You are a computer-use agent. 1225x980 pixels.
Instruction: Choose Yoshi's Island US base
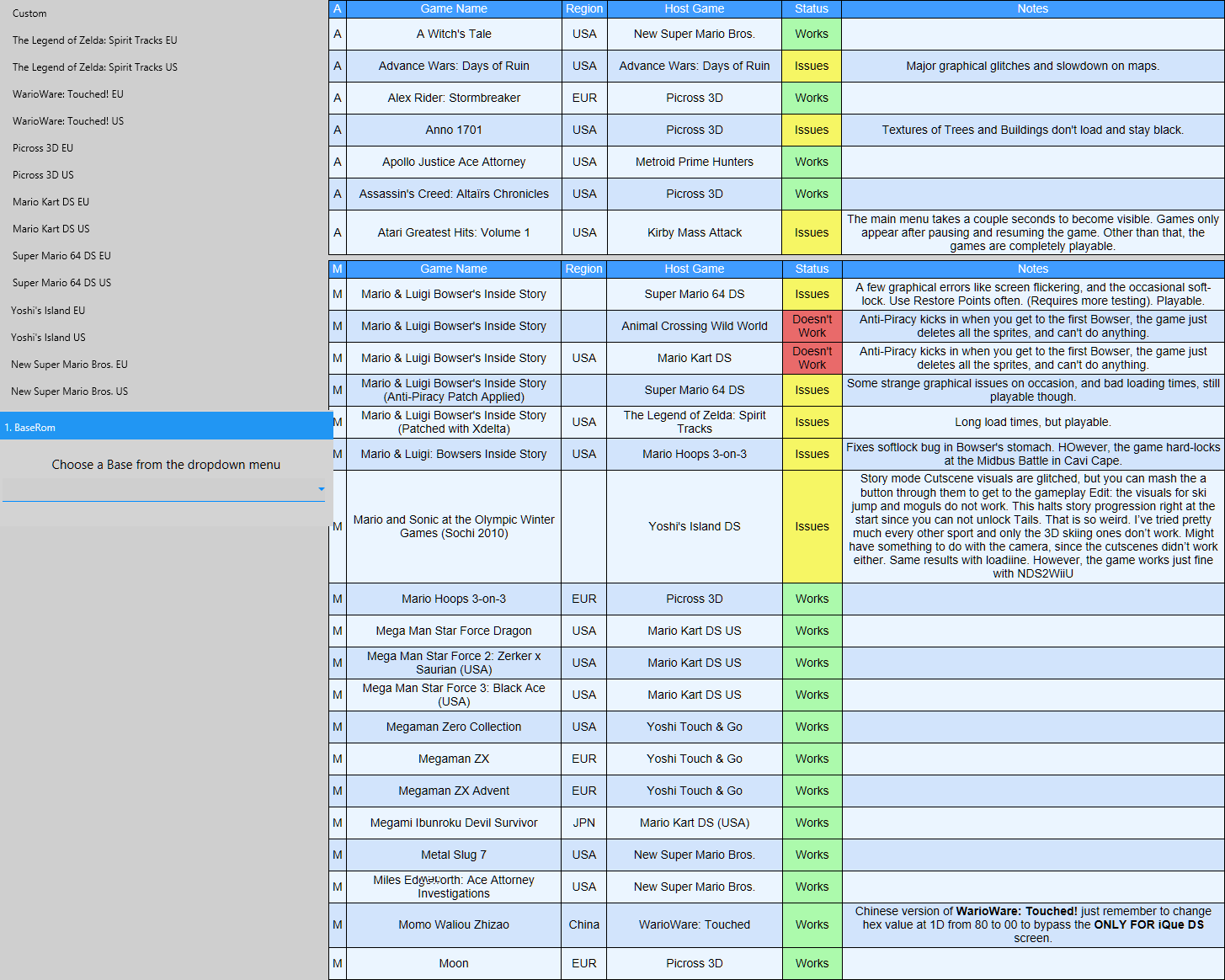[x=48, y=338]
